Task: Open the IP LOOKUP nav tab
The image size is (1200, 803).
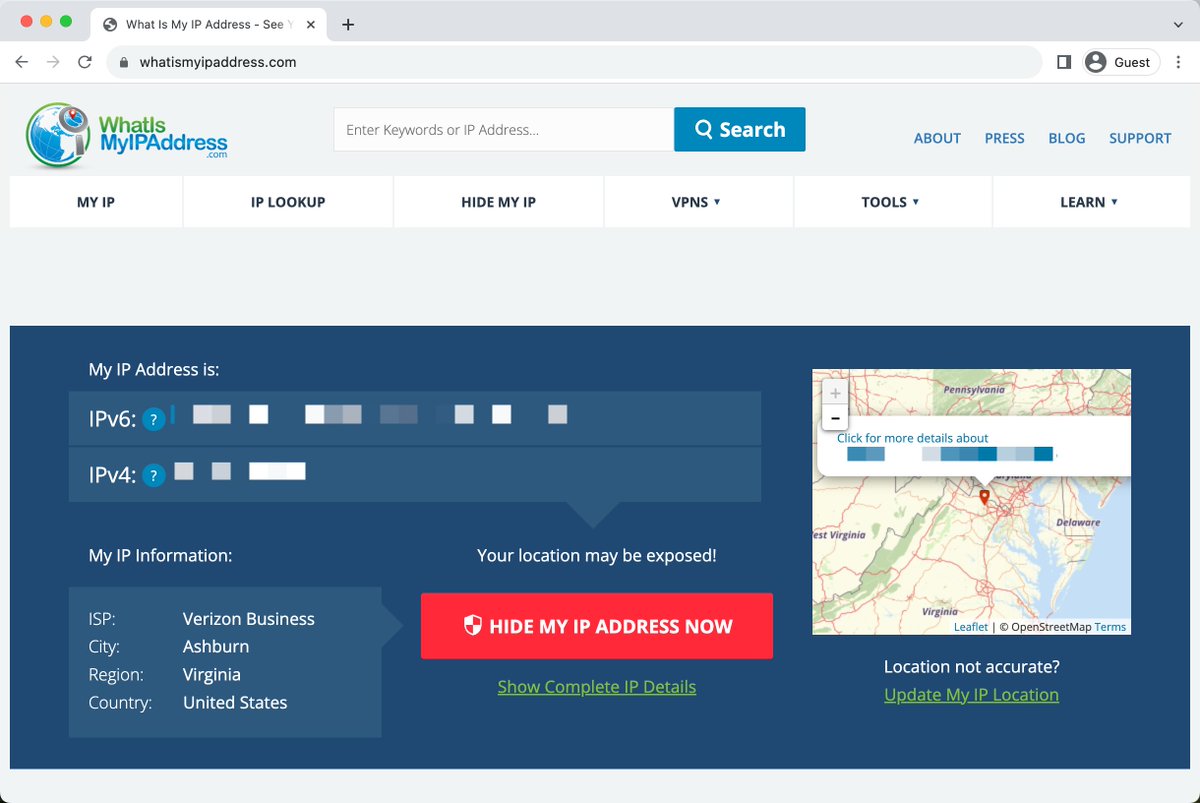Action: click(x=288, y=202)
